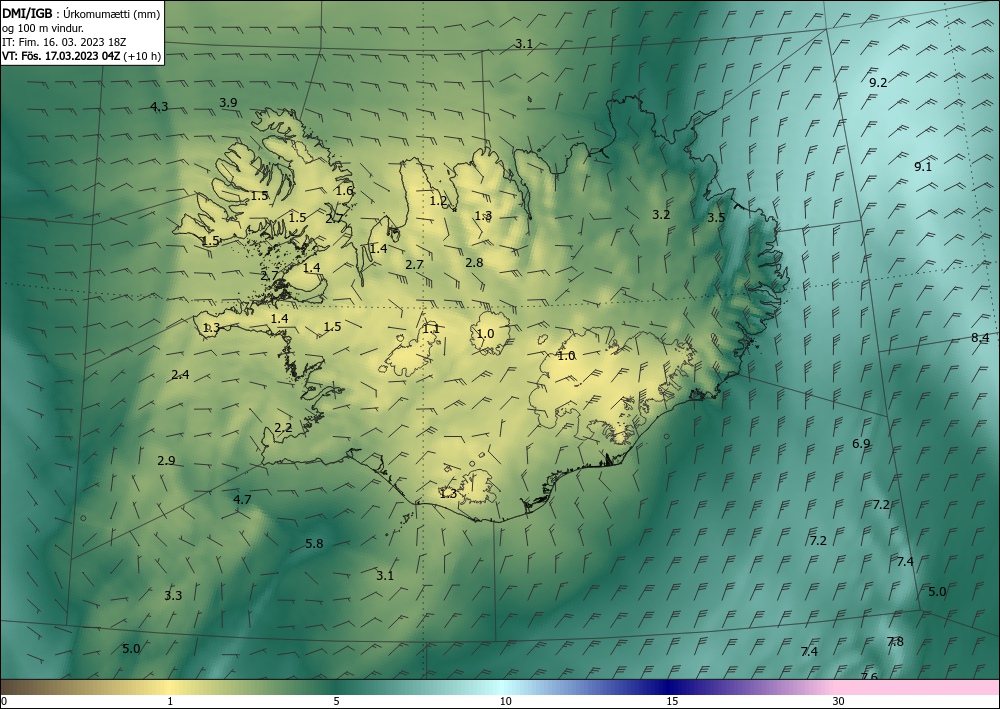The image size is (1000, 709).
Task: Click the "og 100 m vindur." caption line
Action: tap(43, 28)
